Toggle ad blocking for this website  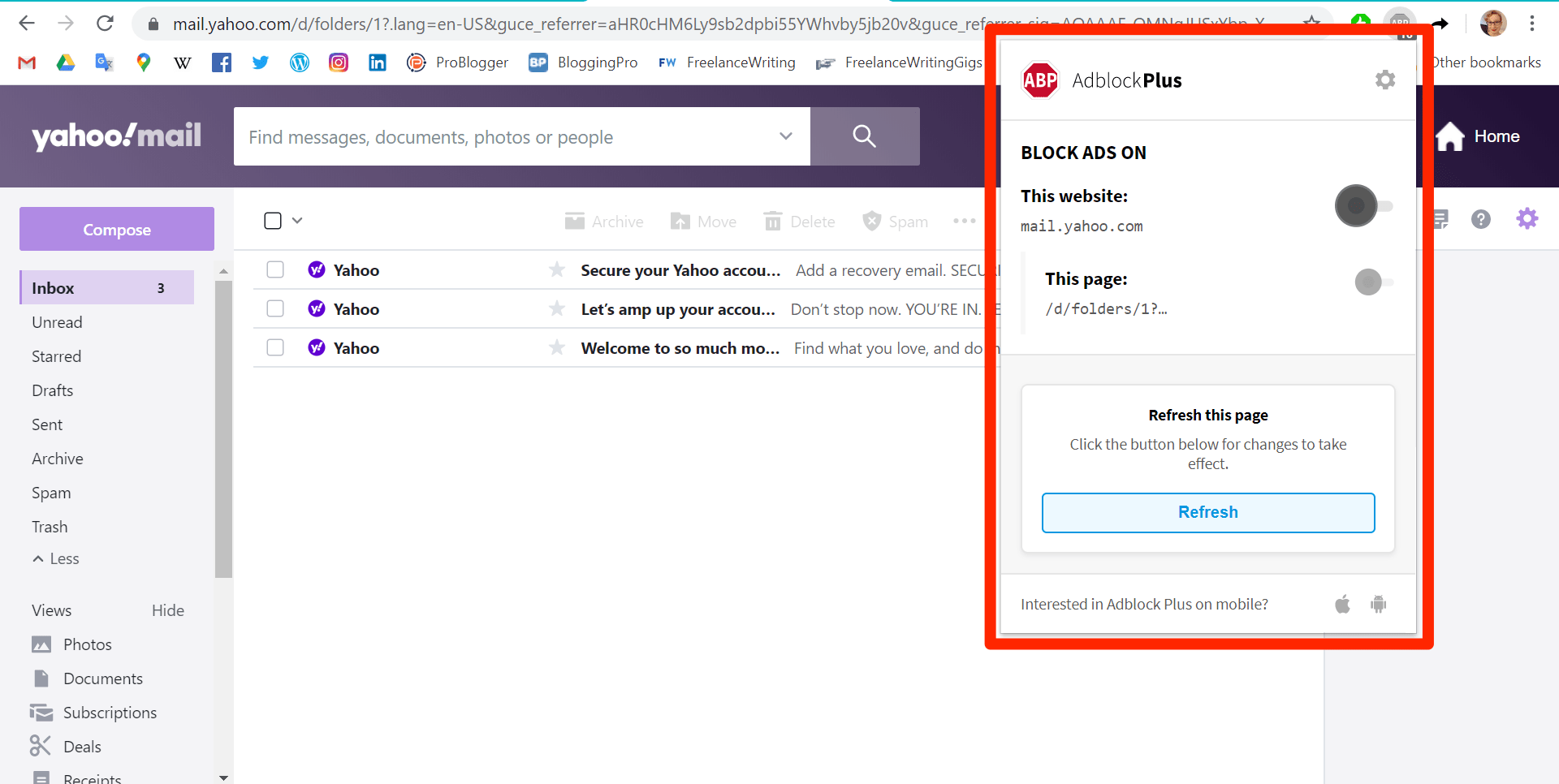point(1364,206)
